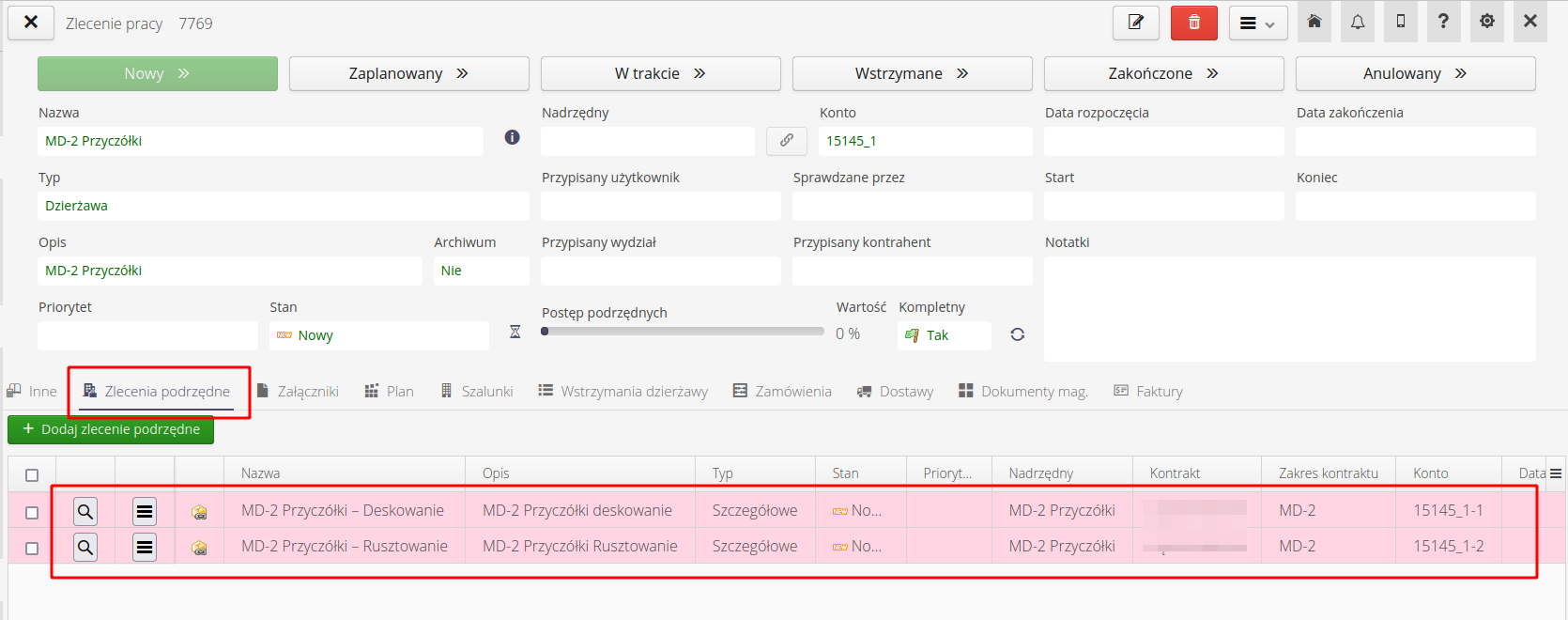Click the edit pencil icon in header
Image resolution: width=1568 pixels, height=620 pixels.
tap(1135, 23)
